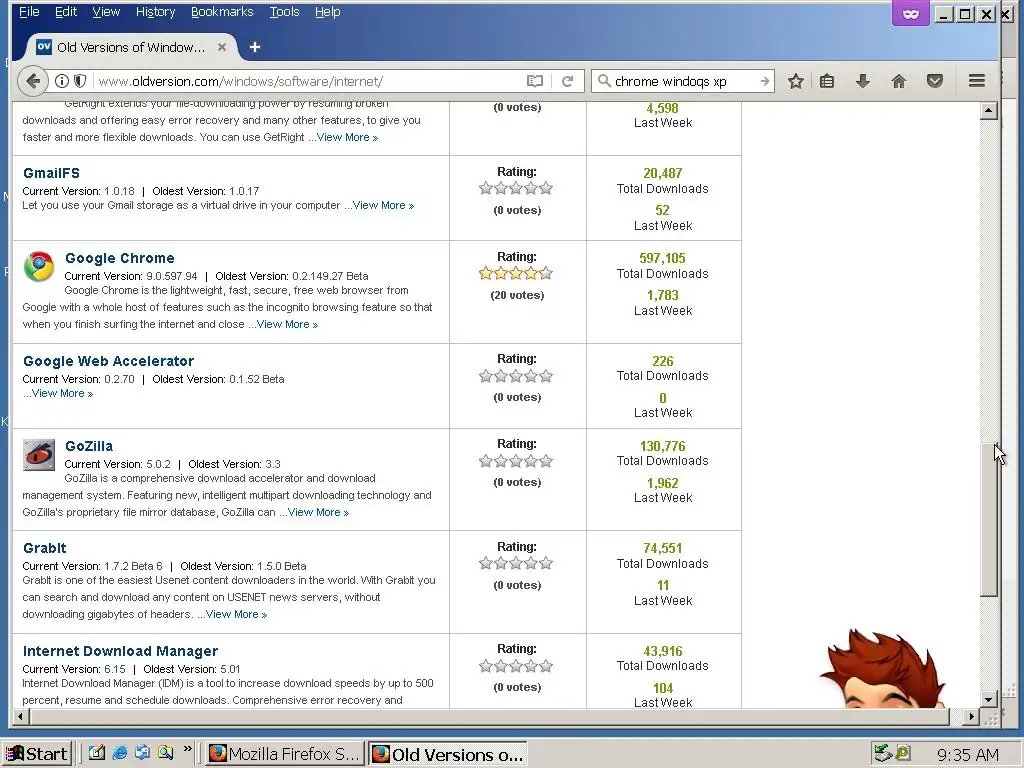
Task: Open the Tools menu
Action: tap(284, 12)
